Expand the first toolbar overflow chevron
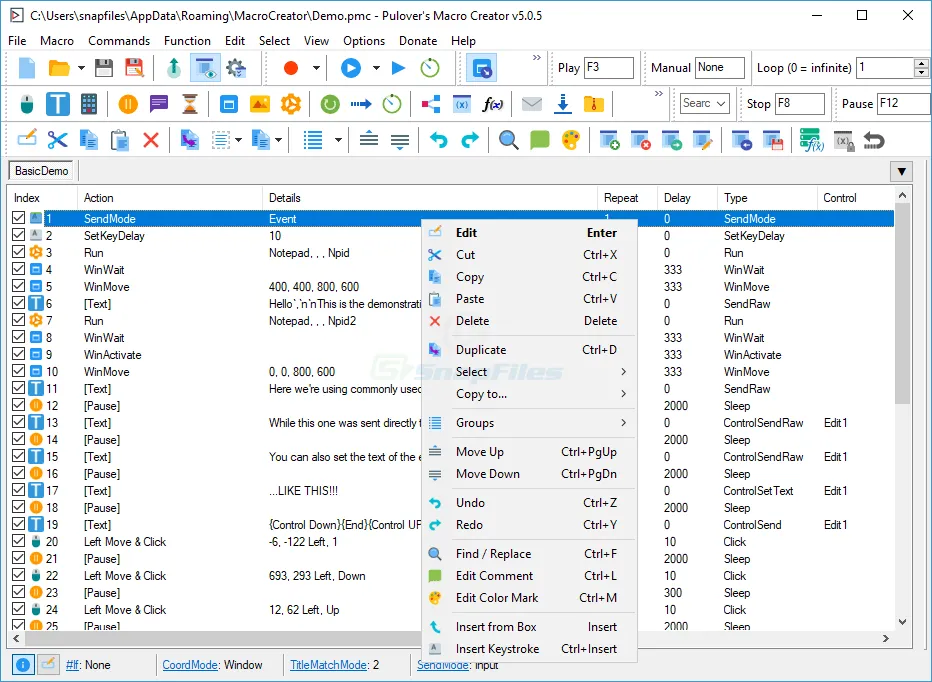 point(537,58)
